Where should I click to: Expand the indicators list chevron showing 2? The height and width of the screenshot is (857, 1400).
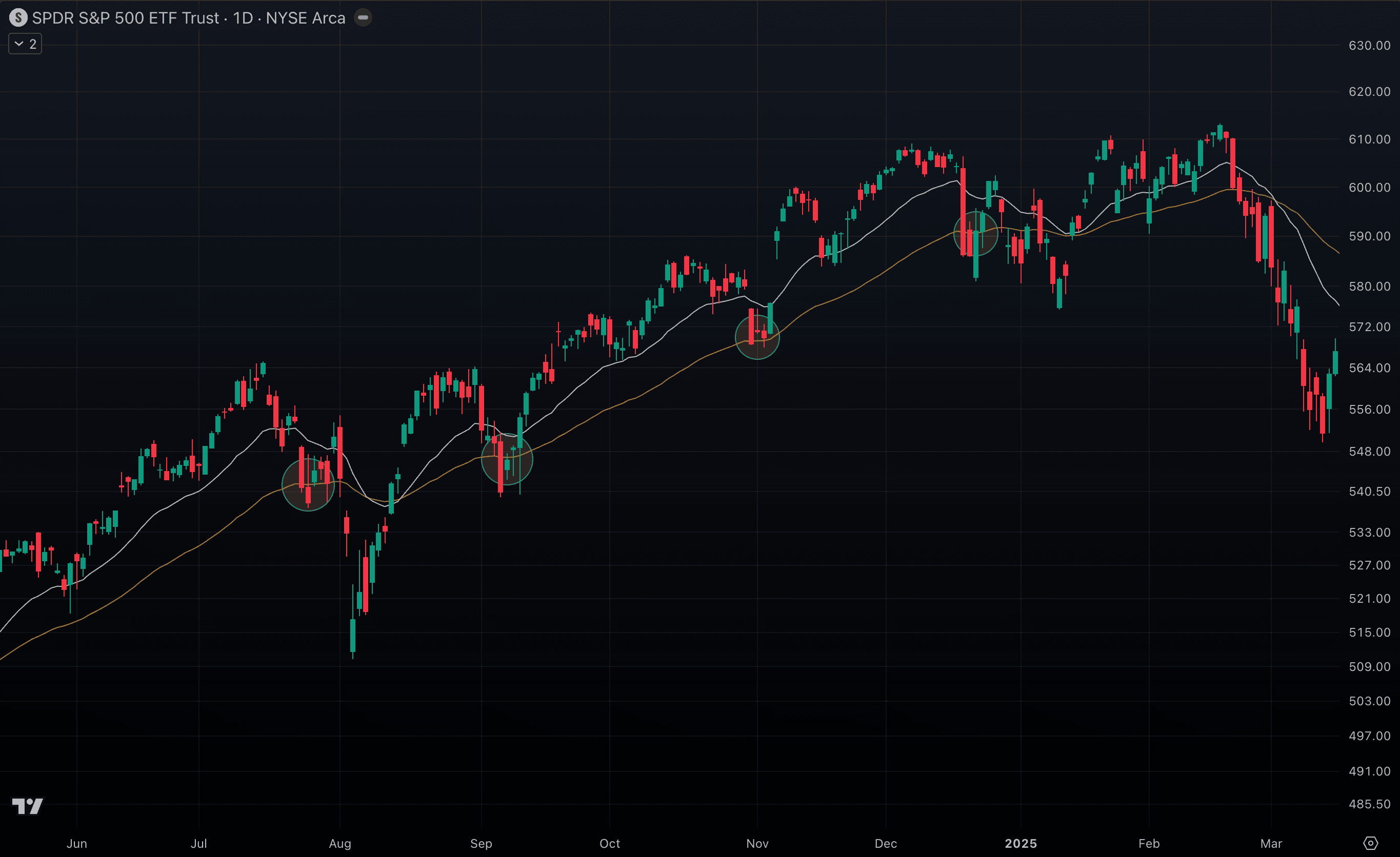coord(25,43)
